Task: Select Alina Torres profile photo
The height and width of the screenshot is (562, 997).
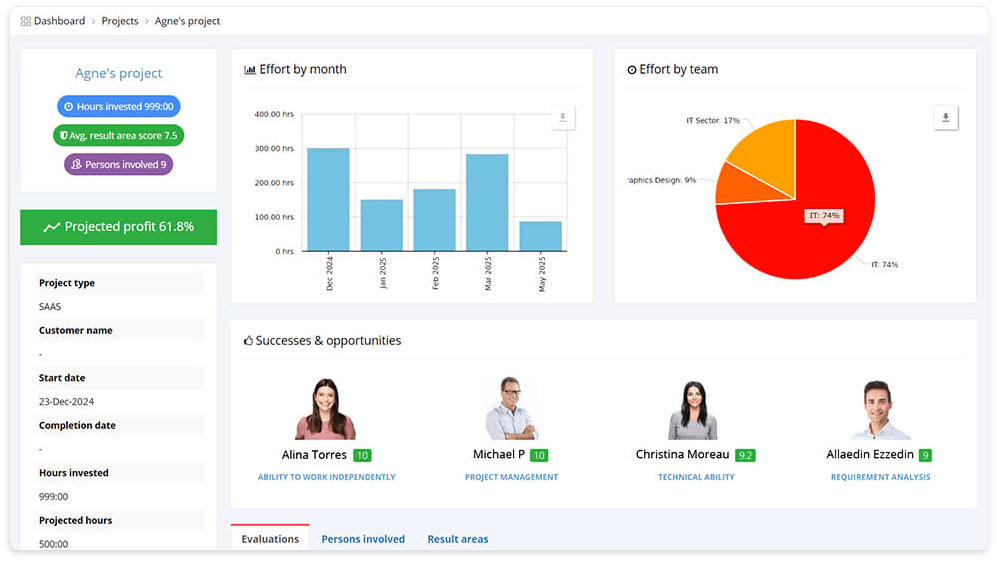Action: coord(325,410)
